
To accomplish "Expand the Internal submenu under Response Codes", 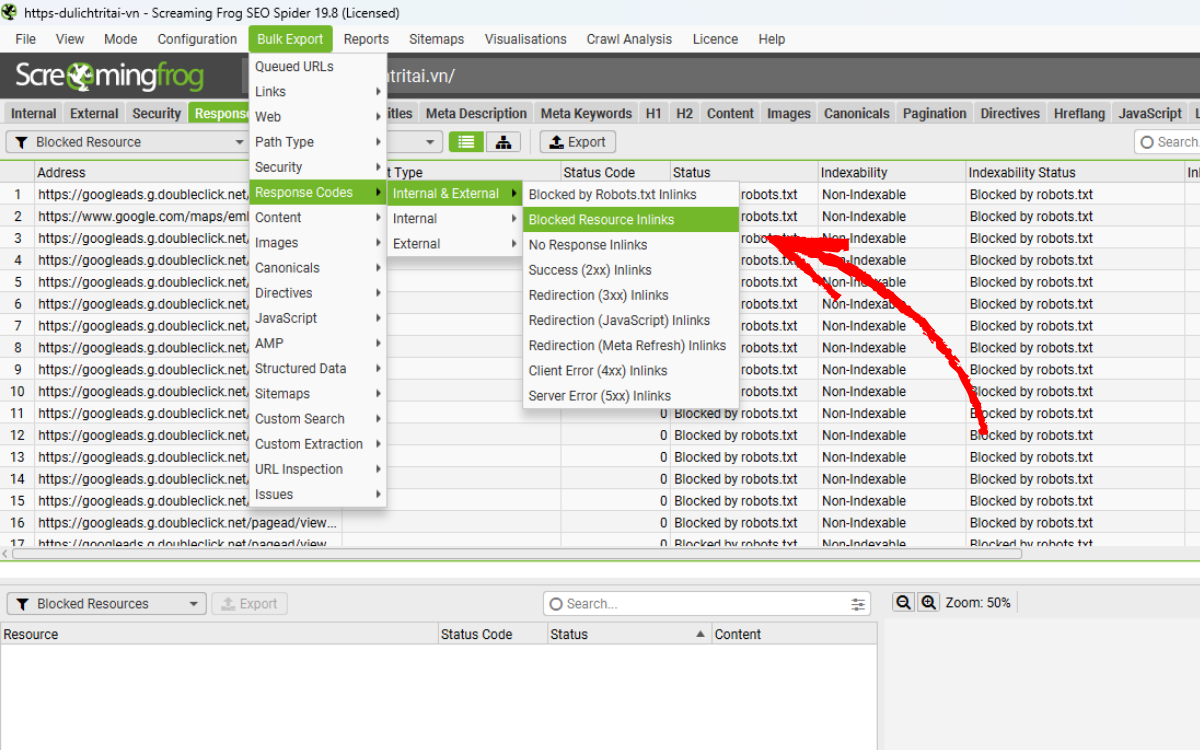I will click(455, 218).
